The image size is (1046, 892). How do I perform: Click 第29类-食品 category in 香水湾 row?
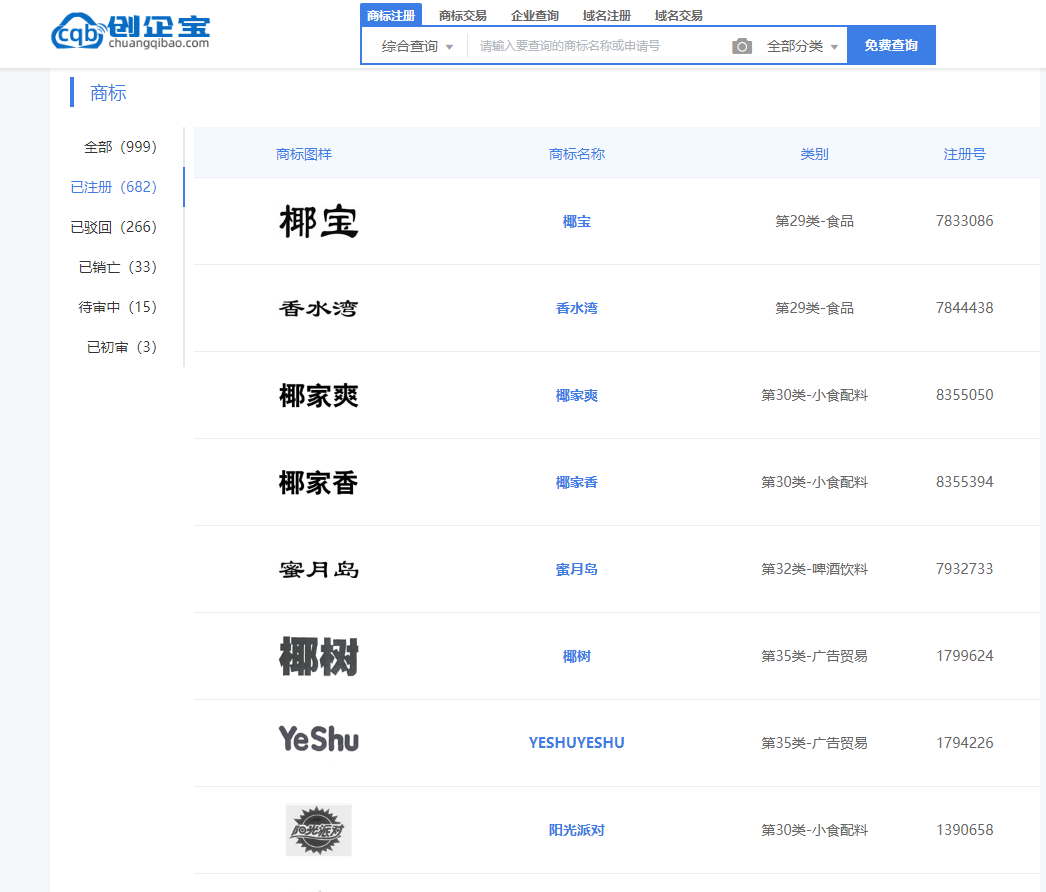(815, 308)
